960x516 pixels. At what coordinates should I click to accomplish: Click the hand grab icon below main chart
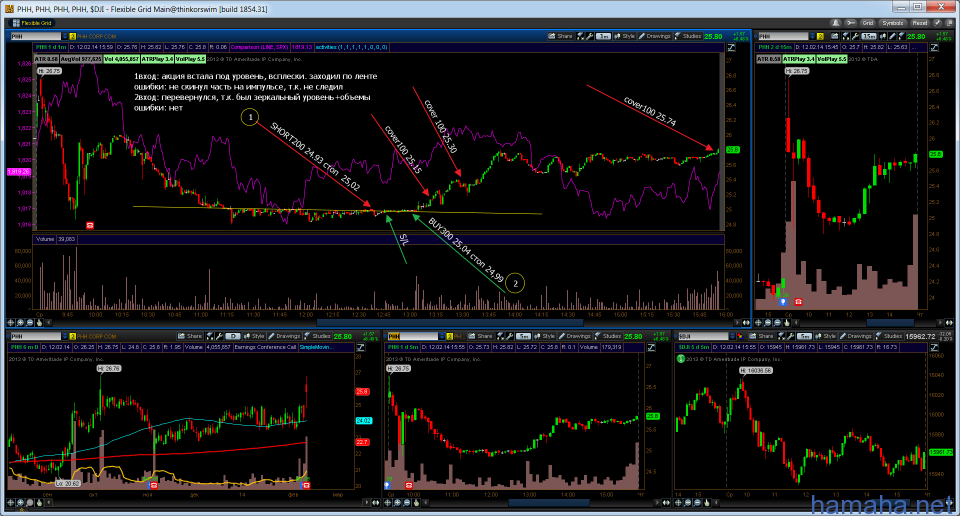39,323
